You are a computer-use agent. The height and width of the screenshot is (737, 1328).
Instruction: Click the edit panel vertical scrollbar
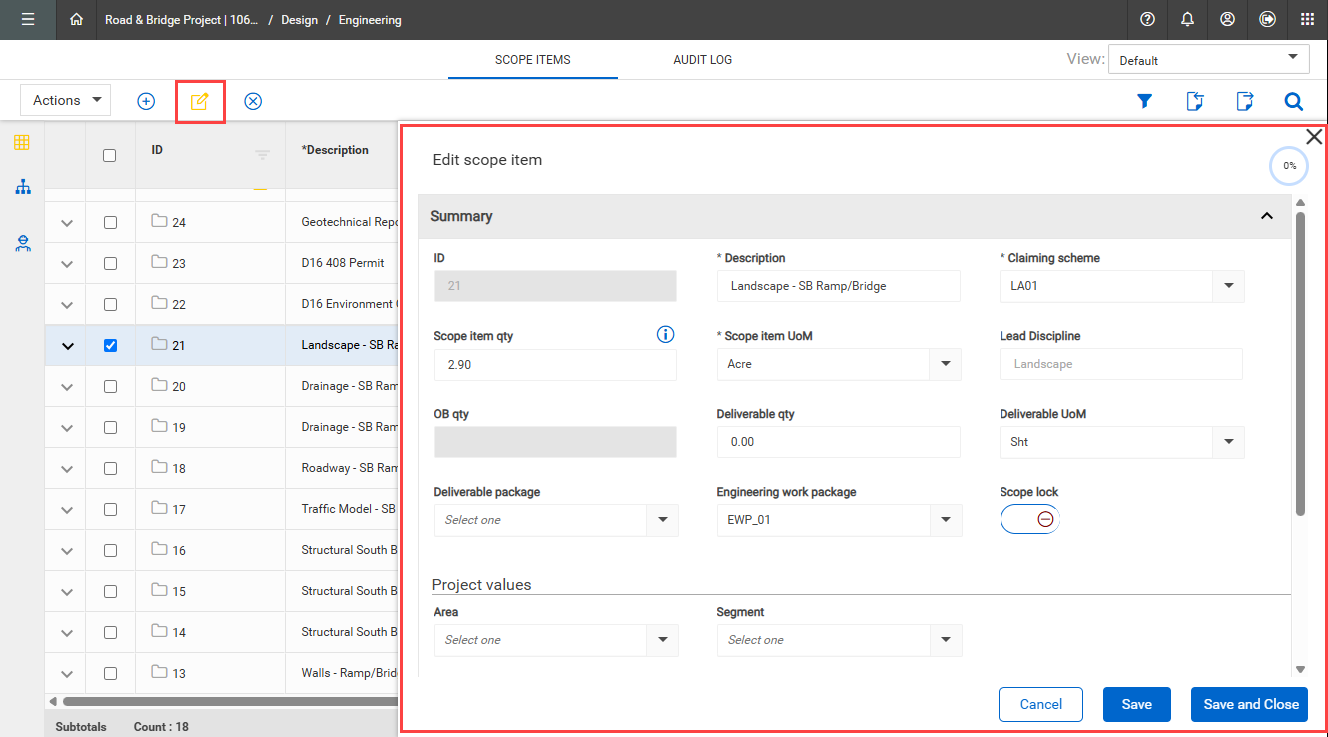[1300, 363]
